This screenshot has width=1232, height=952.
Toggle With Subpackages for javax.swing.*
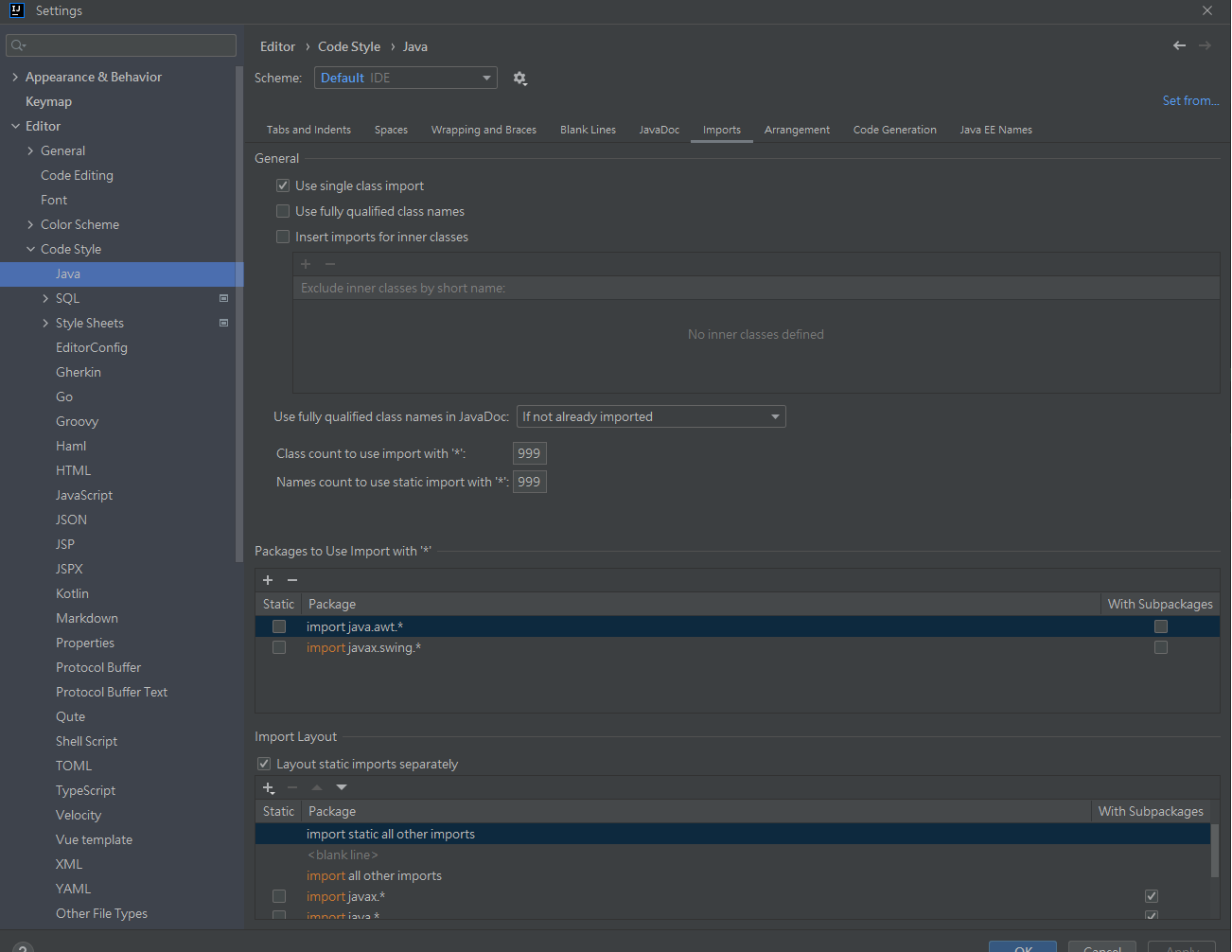click(1161, 647)
